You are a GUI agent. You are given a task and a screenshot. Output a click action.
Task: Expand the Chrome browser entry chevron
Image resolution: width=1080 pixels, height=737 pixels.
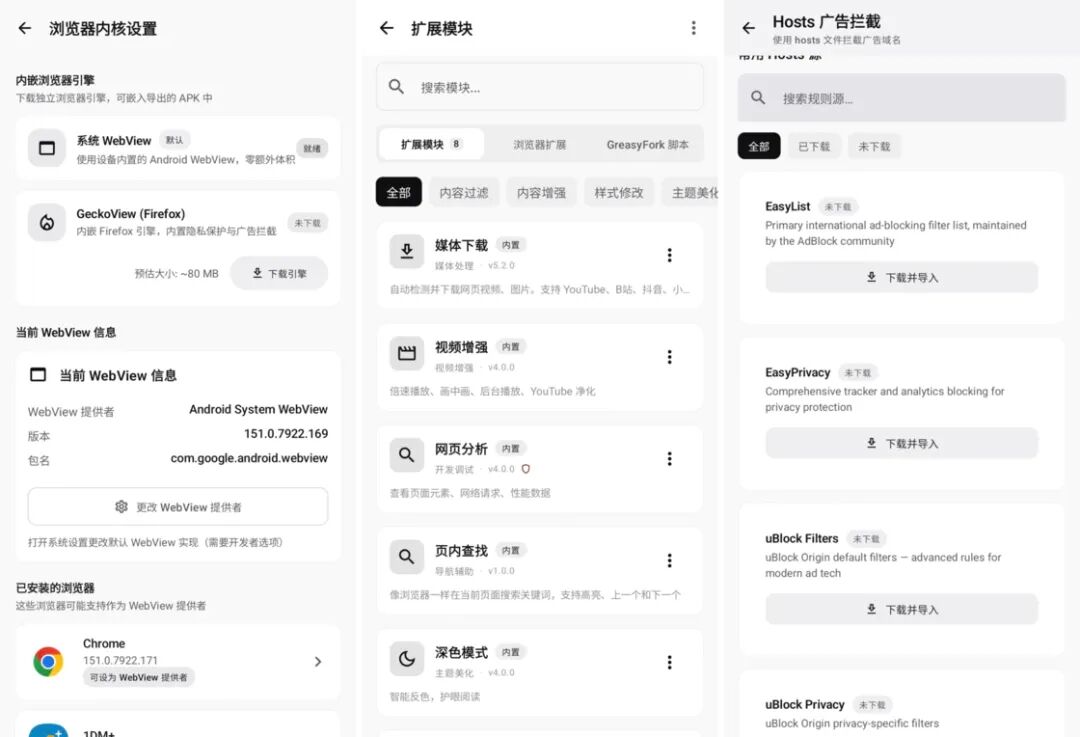(318, 661)
